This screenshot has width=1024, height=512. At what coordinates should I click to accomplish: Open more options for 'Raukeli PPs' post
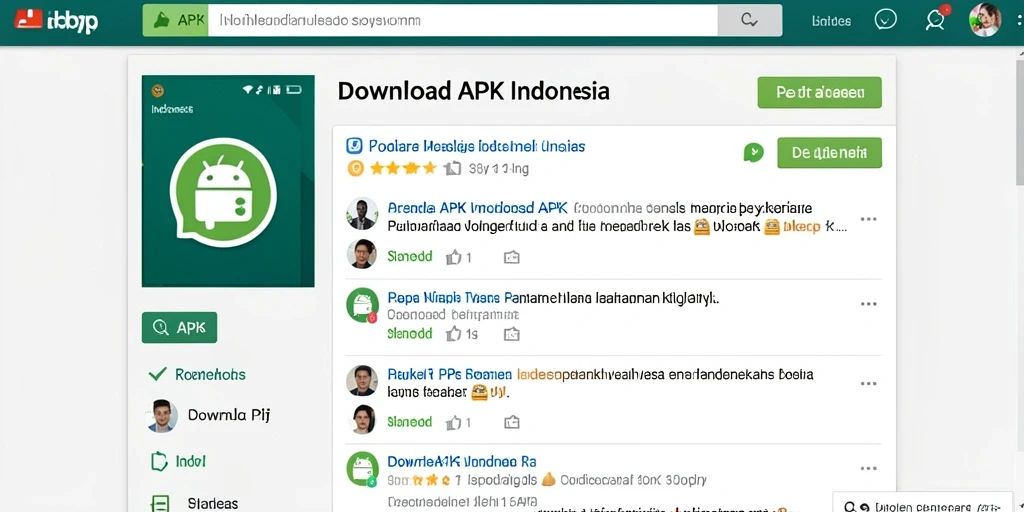click(868, 383)
